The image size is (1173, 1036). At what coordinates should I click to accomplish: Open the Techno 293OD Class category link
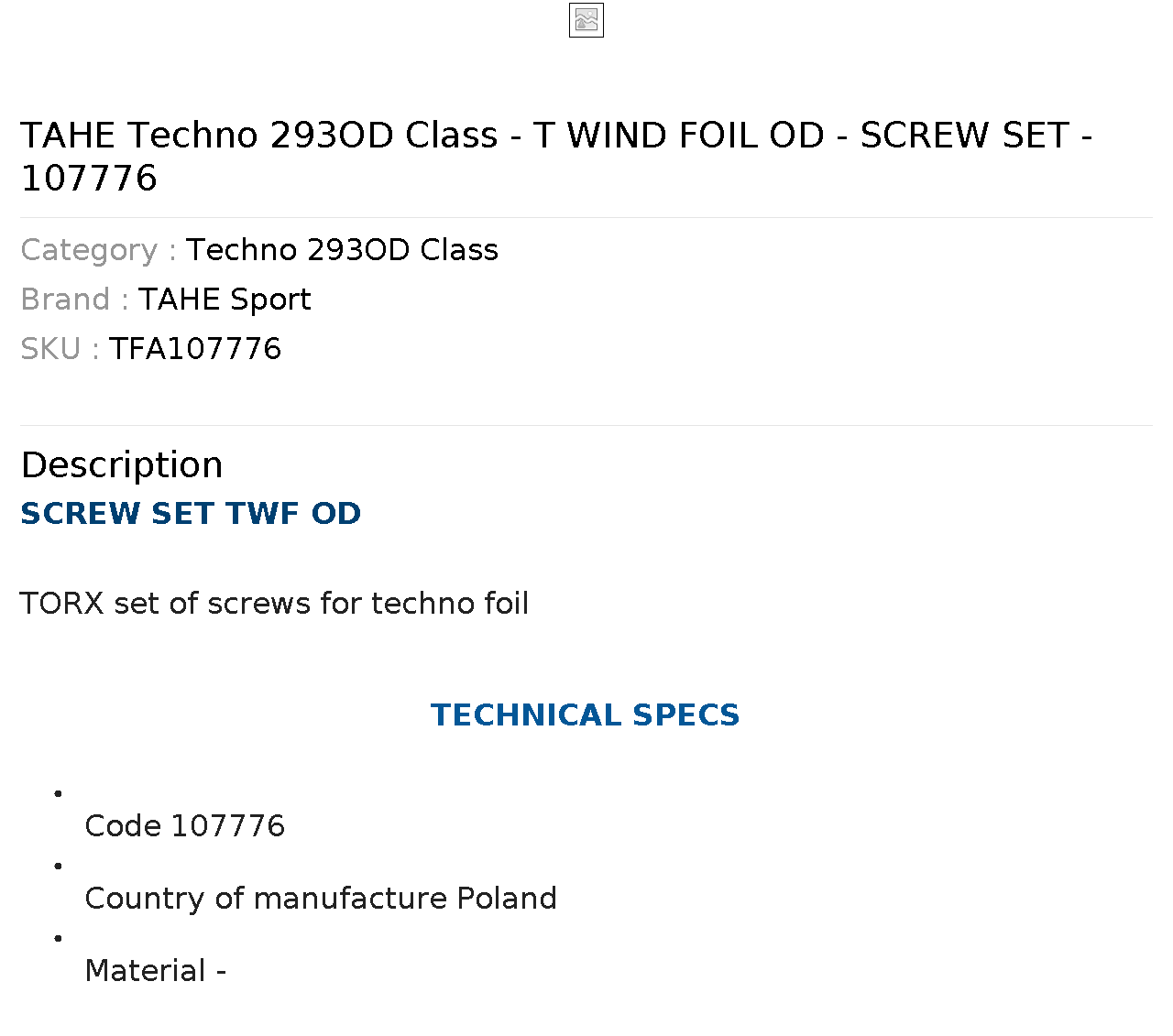tap(342, 249)
